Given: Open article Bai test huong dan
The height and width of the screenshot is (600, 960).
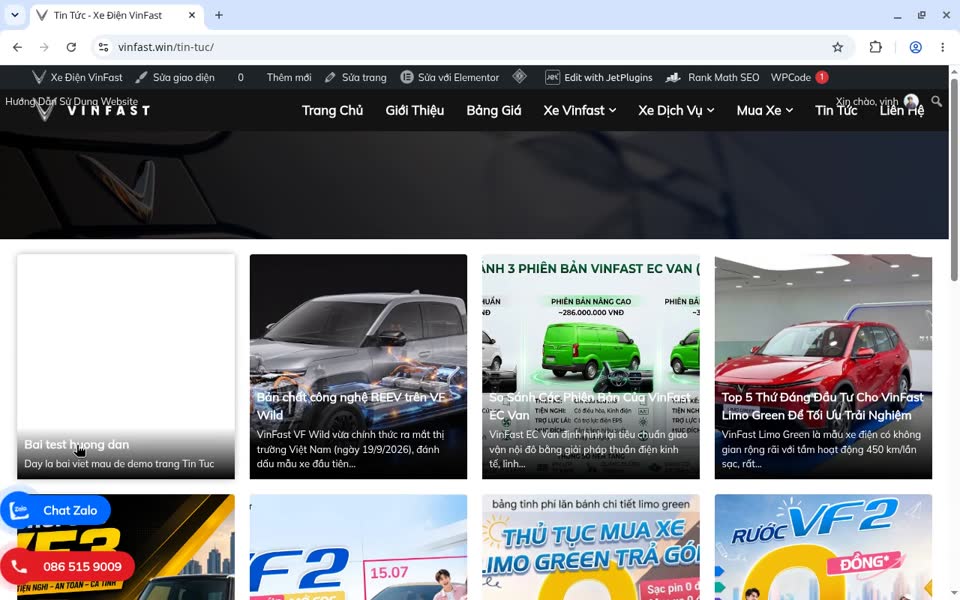Looking at the screenshot, I should pyautogui.click(x=77, y=444).
